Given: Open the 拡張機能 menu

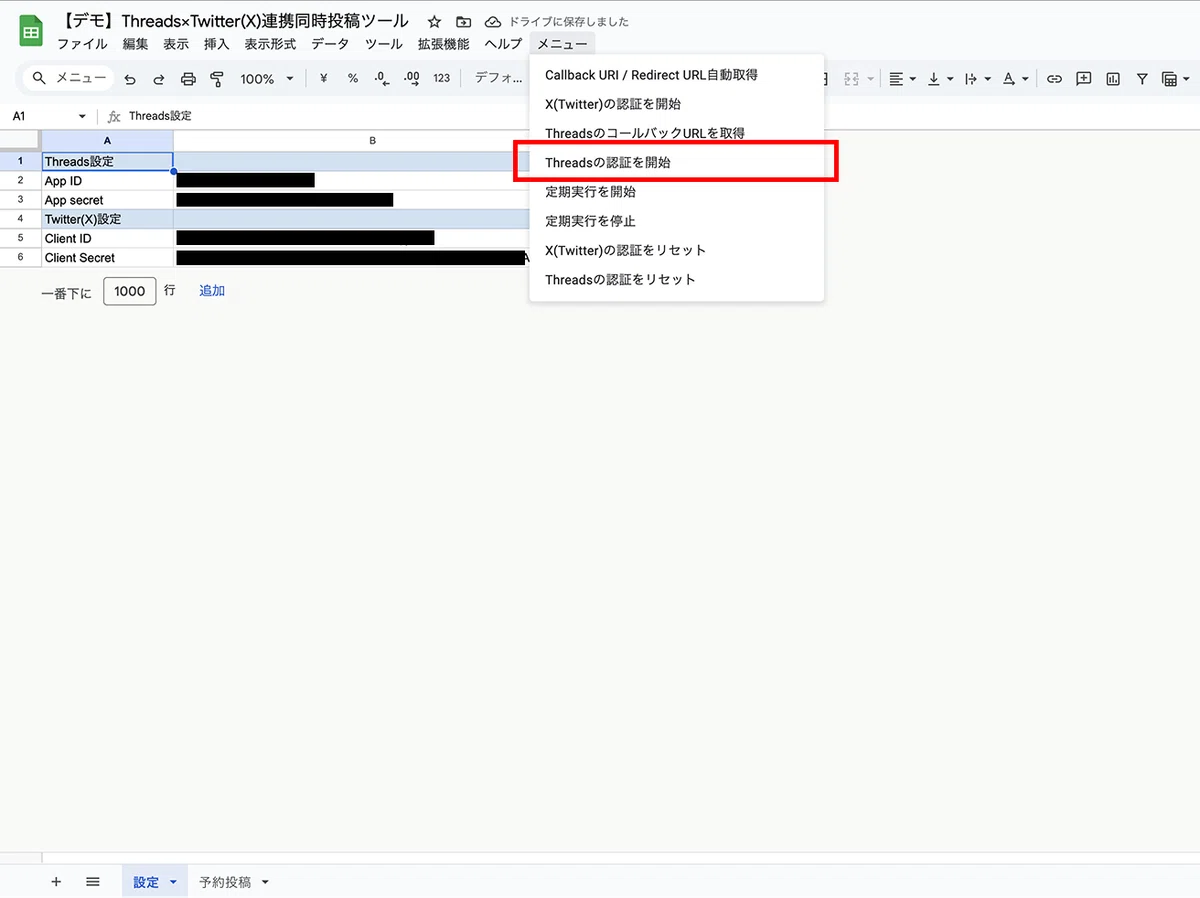Looking at the screenshot, I should pos(443,44).
